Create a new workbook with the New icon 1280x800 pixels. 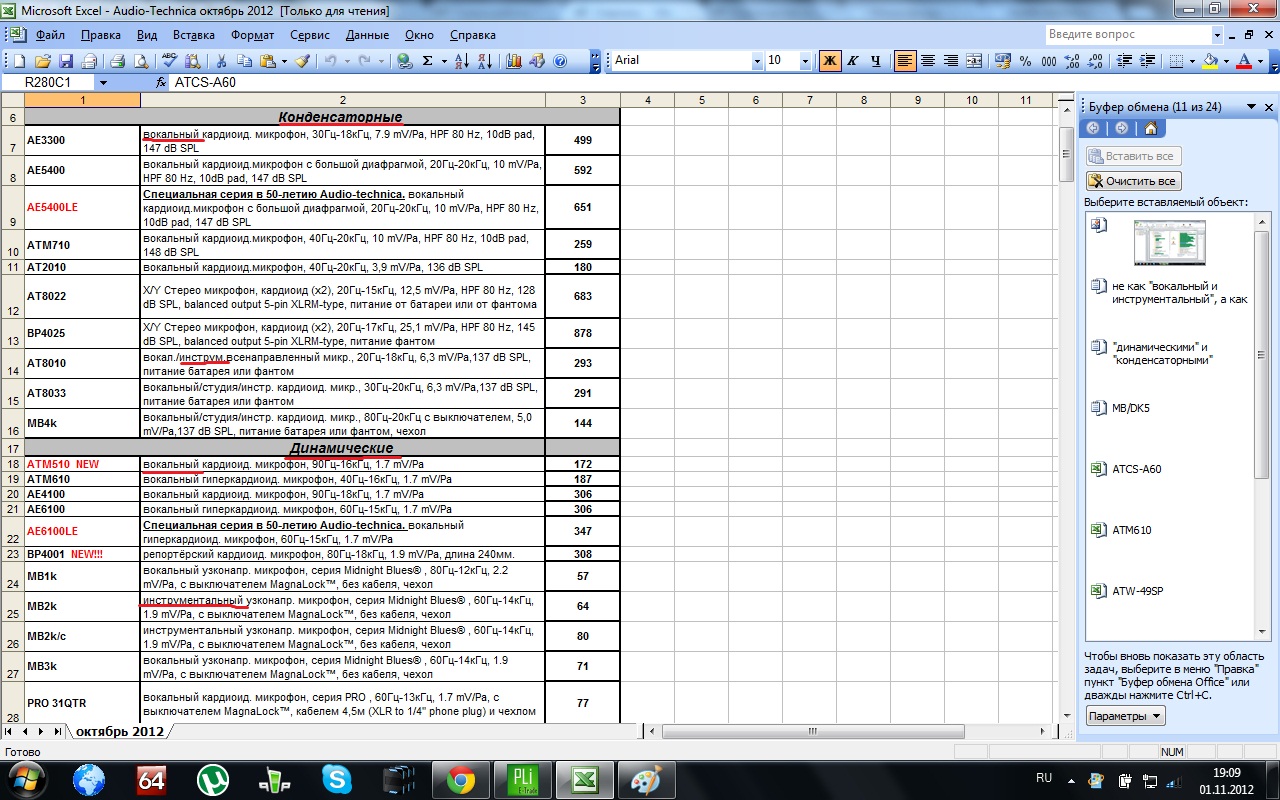(x=20, y=61)
